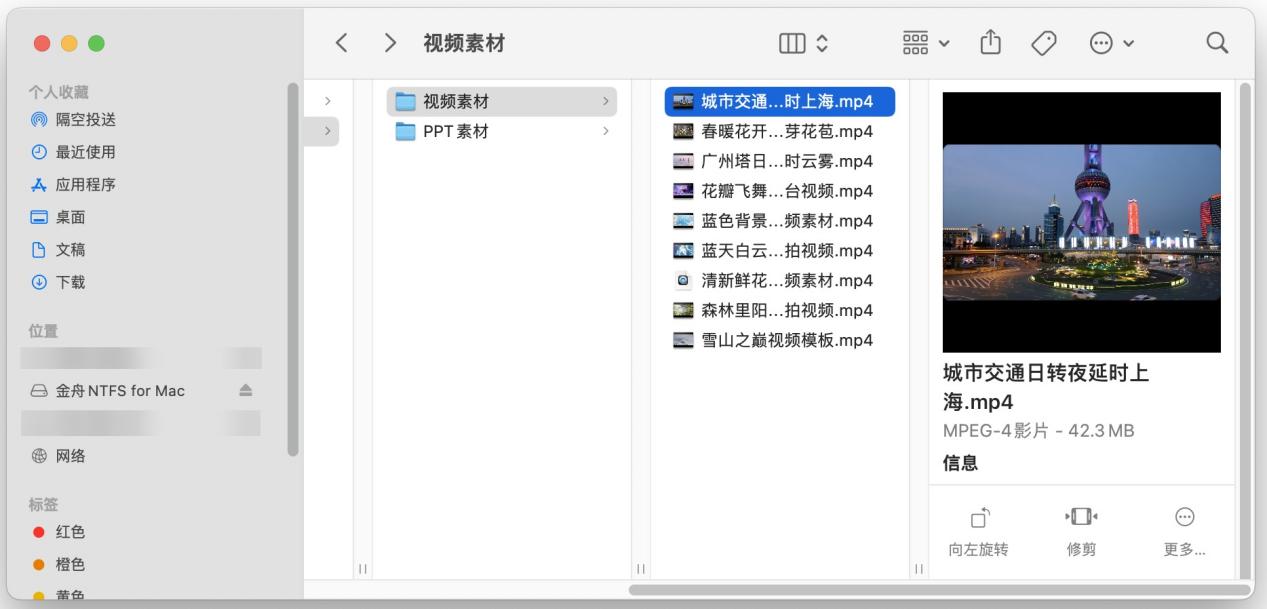Activate Finder search via the magnifier icon
Screen dimensions: 1267x609
coord(1216,43)
